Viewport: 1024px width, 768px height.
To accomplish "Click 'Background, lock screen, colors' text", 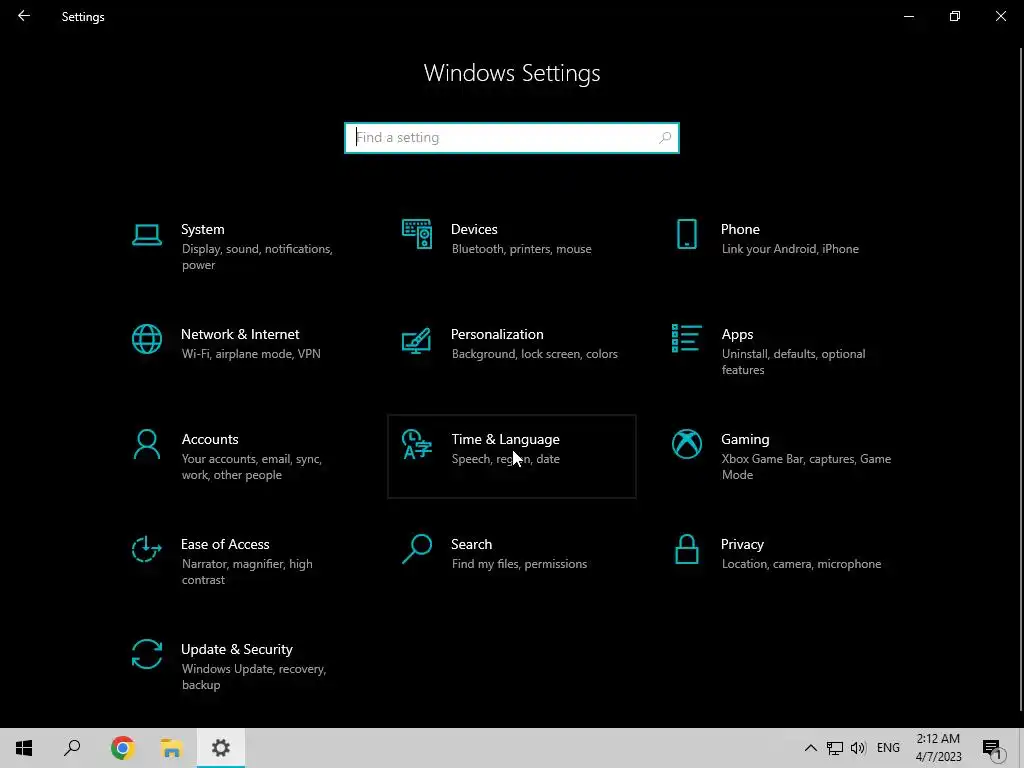I will (534, 354).
